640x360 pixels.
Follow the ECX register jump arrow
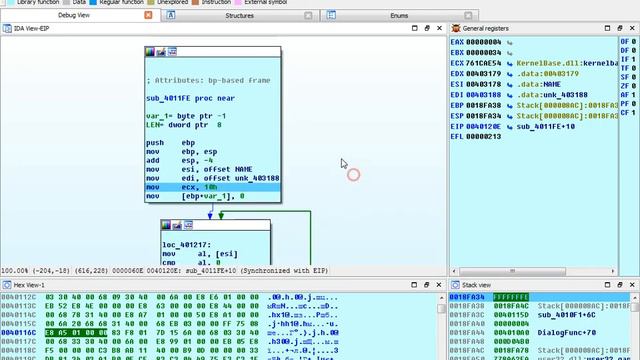pyautogui.click(x=510, y=64)
